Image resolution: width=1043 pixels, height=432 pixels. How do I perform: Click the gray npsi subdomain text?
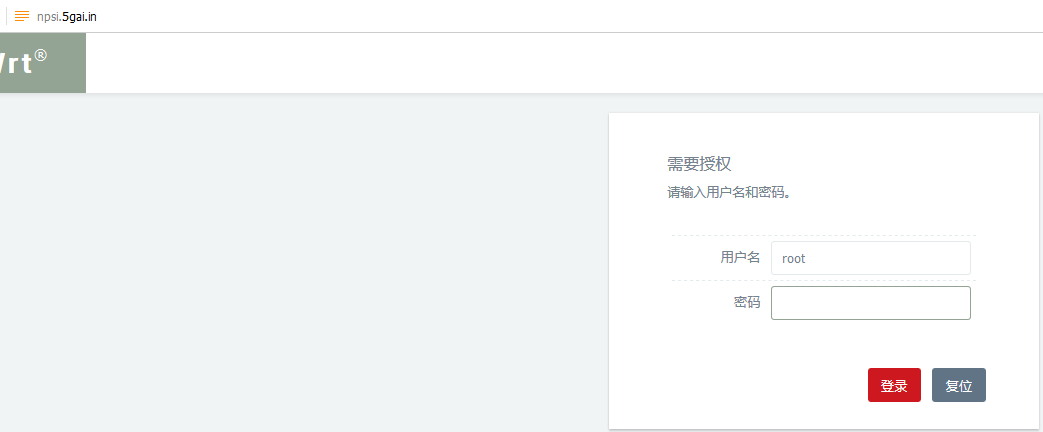tap(49, 17)
